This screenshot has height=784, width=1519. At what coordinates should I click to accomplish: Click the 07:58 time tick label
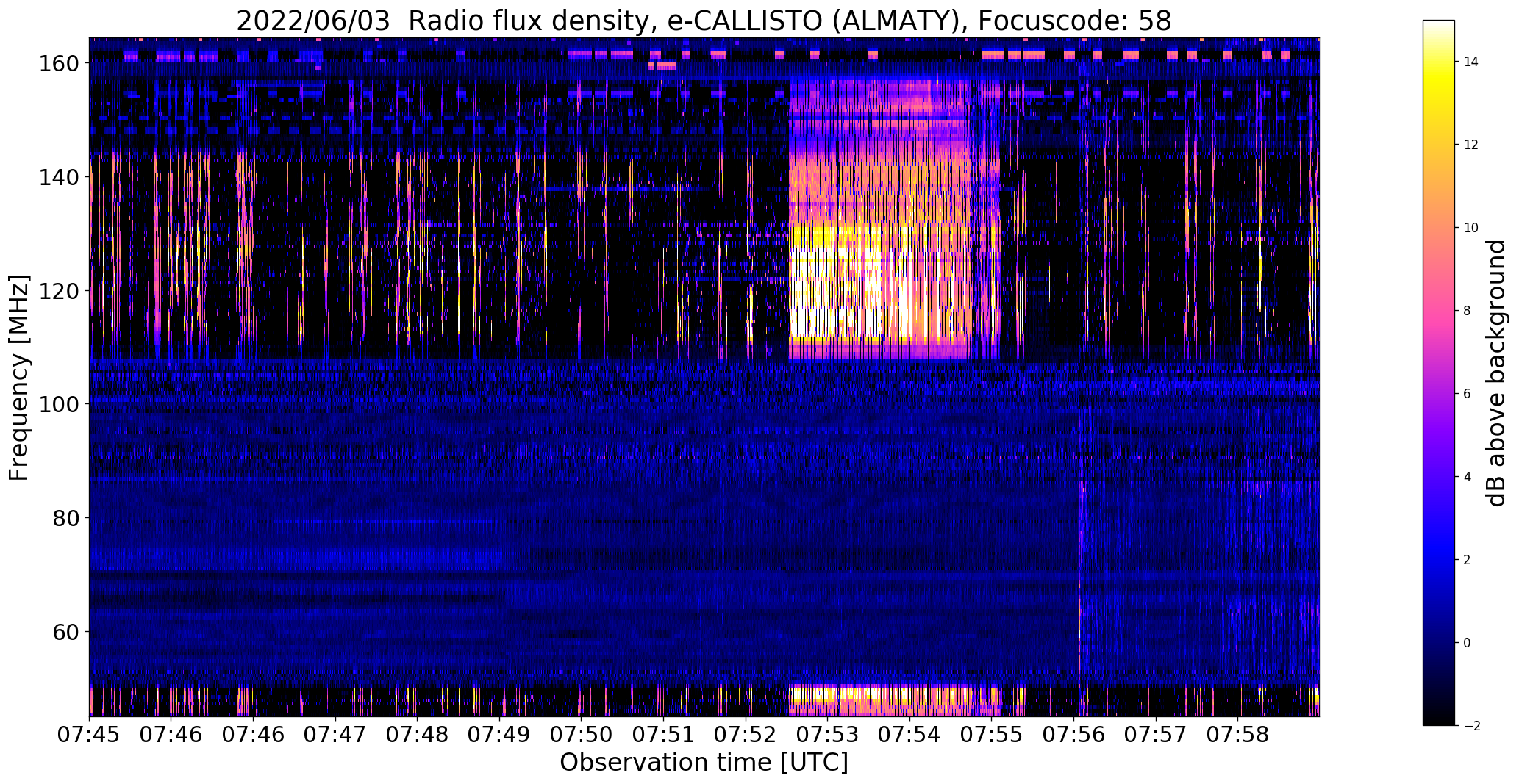pos(1238,735)
